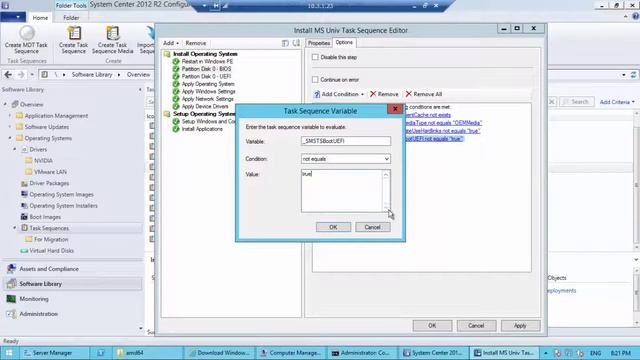
Task: Collapse Drivers tree node
Action: (x=15, y=149)
